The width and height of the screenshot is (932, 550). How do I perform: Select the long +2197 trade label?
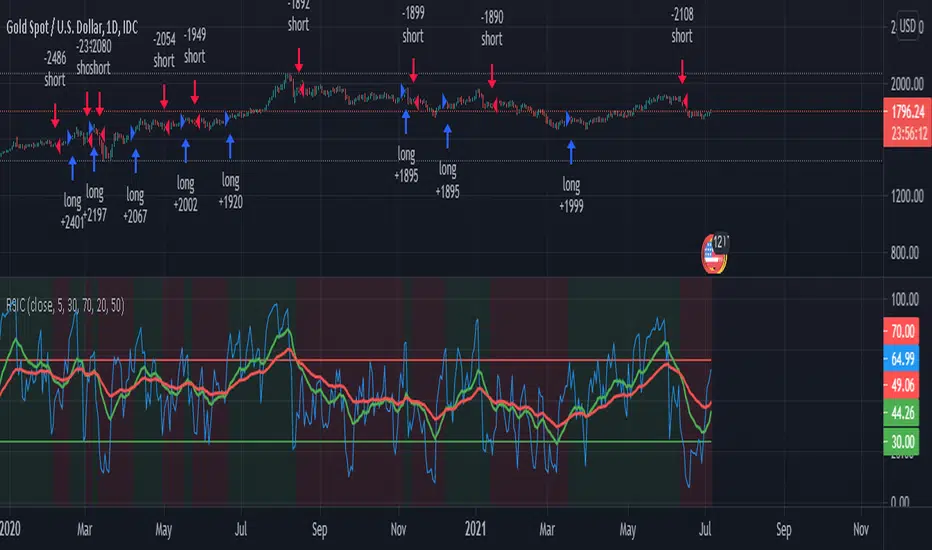click(95, 203)
